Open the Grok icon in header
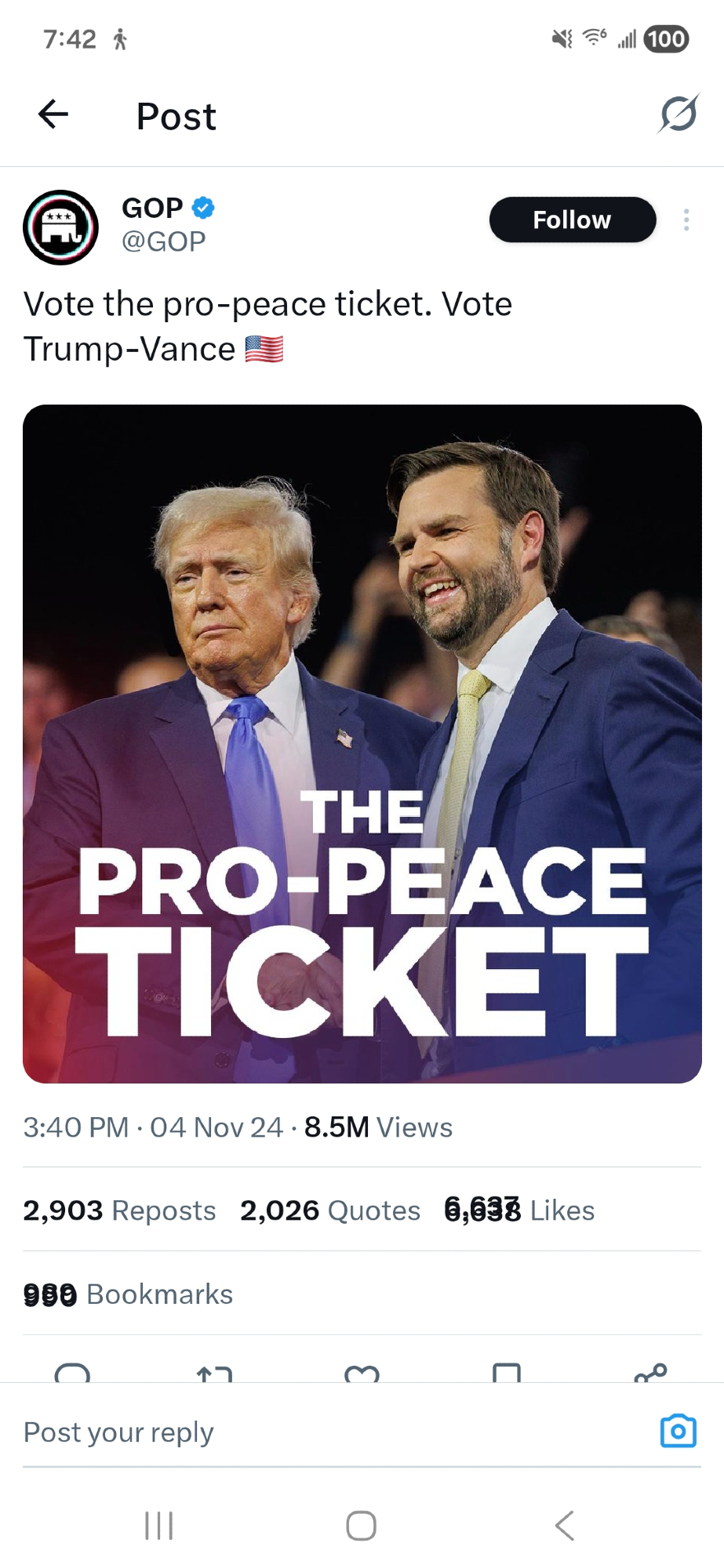Image resolution: width=724 pixels, height=1568 pixels. click(678, 114)
